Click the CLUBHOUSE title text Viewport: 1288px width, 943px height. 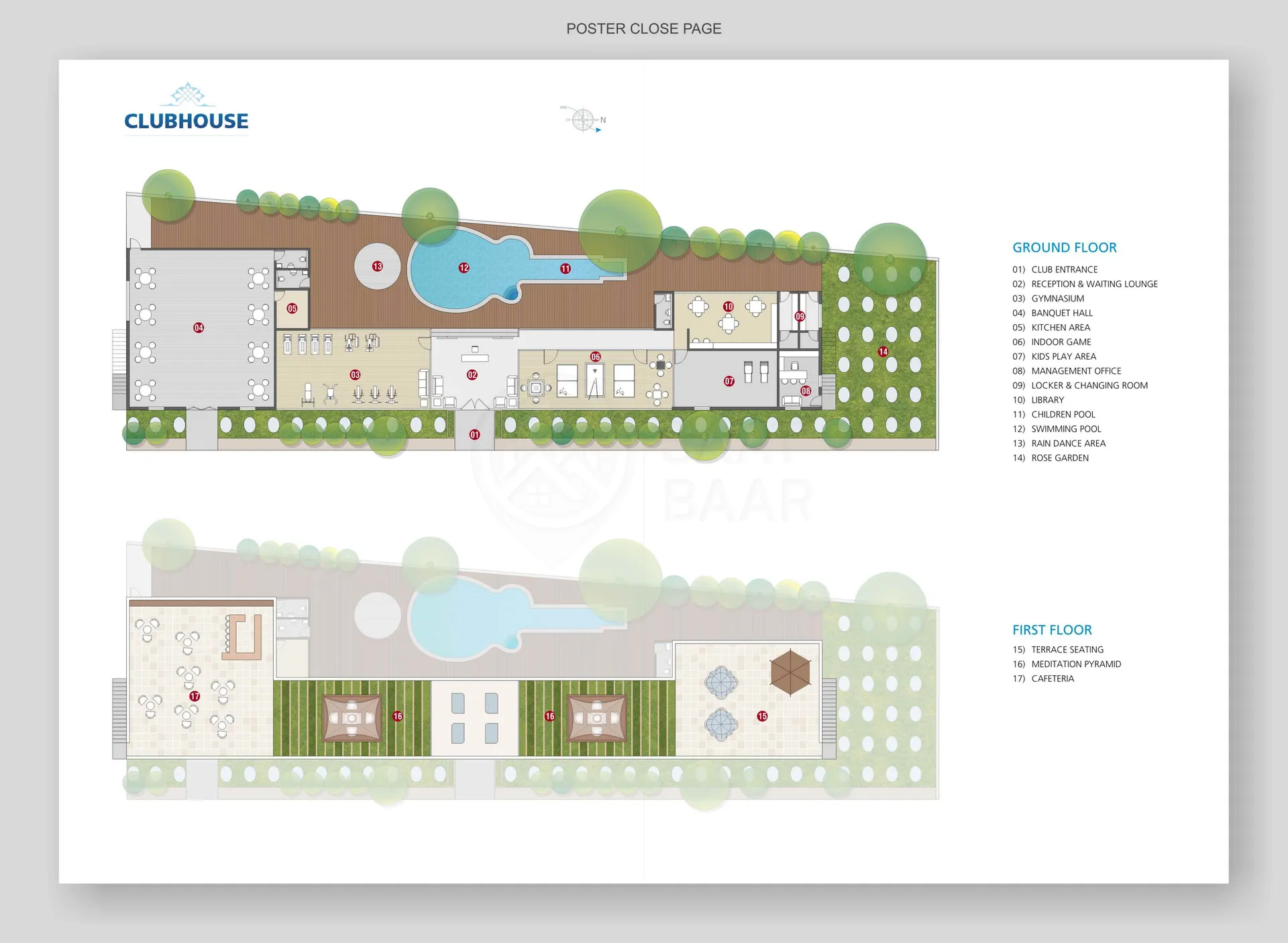pyautogui.click(x=186, y=121)
